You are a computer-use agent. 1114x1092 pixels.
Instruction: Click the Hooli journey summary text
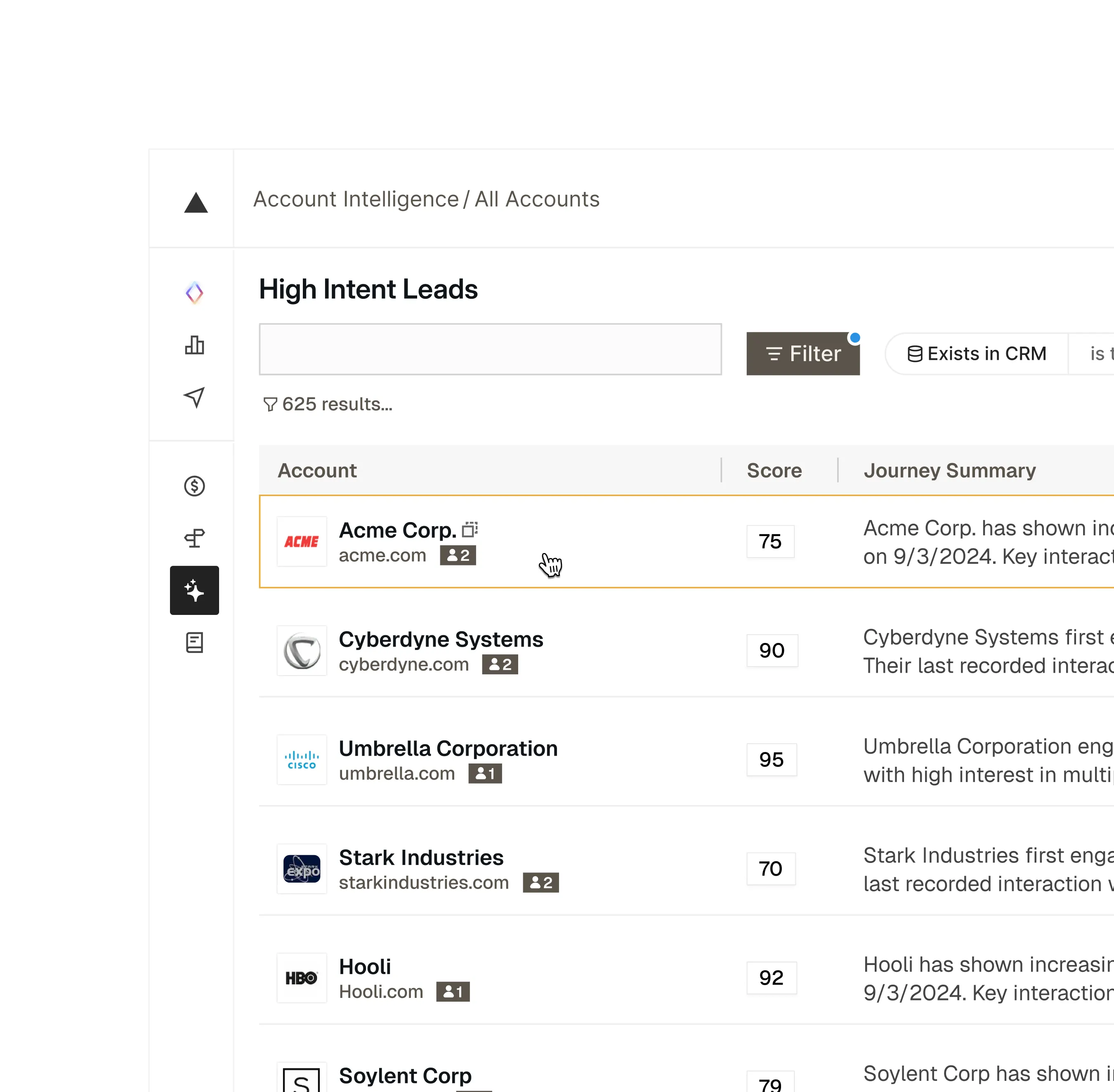point(989,979)
